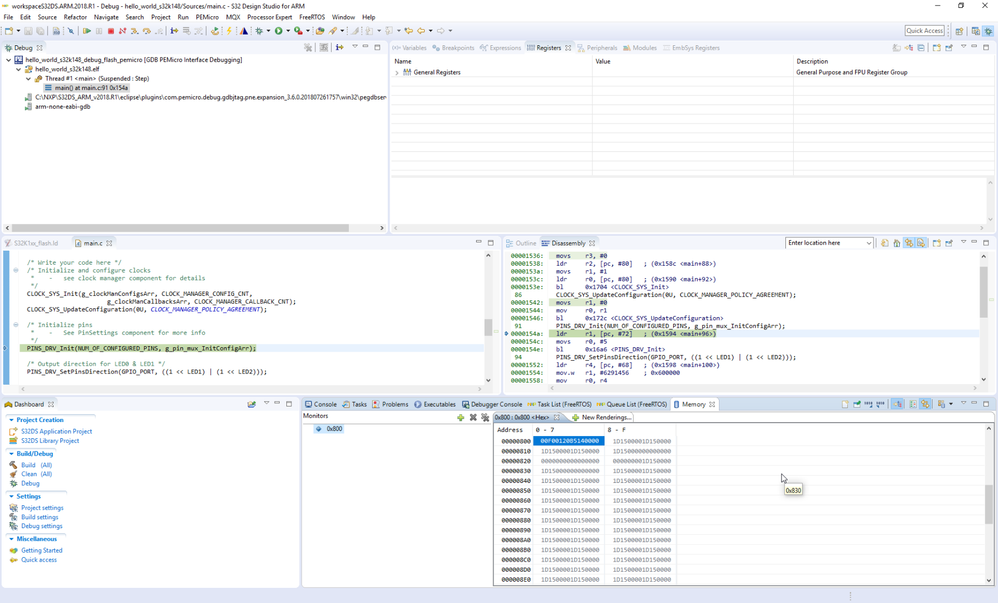Click the Quick Access search field
Image resolution: width=998 pixels, height=603 pixels.
tap(924, 31)
